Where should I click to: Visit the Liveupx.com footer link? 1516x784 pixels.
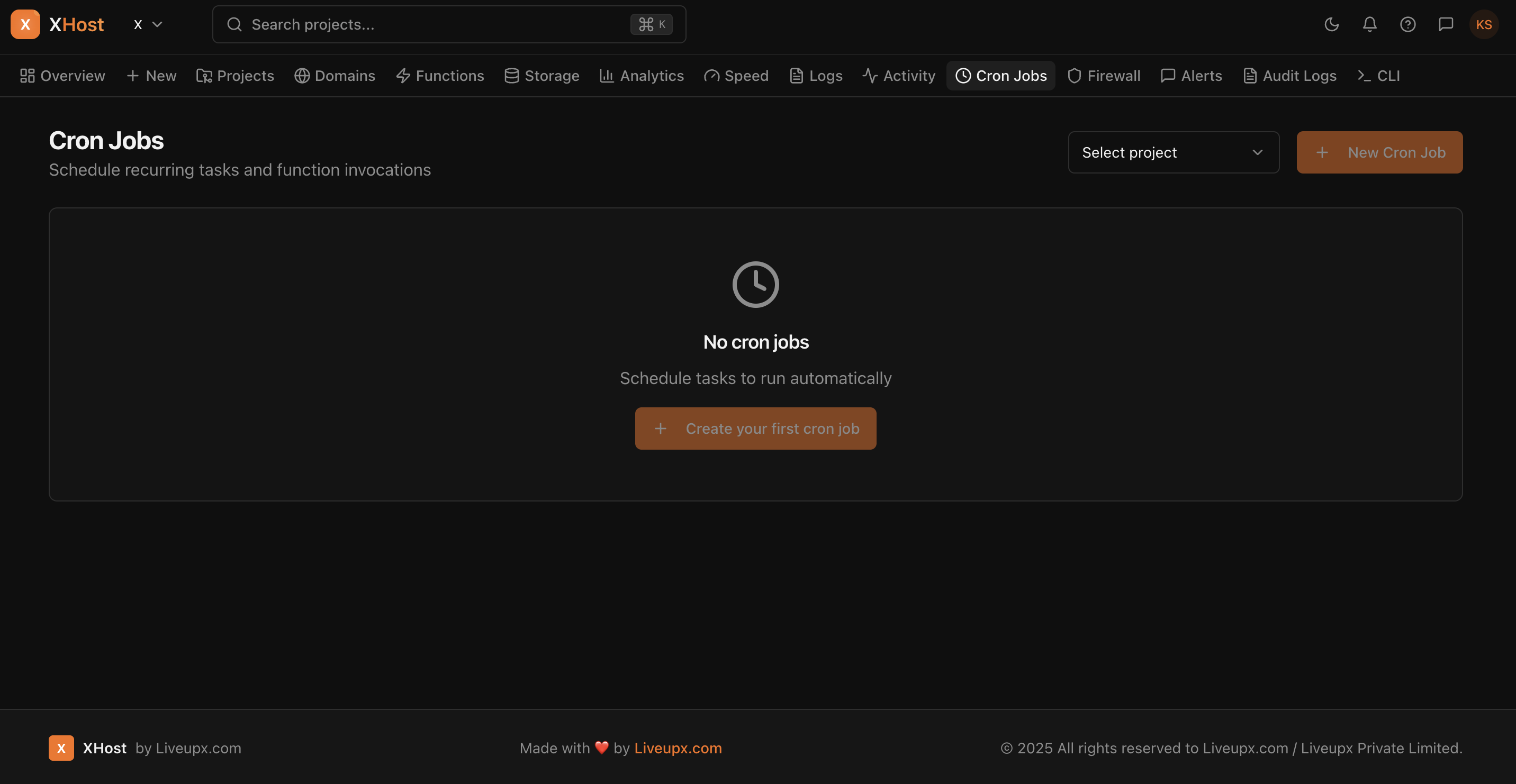tap(678, 747)
